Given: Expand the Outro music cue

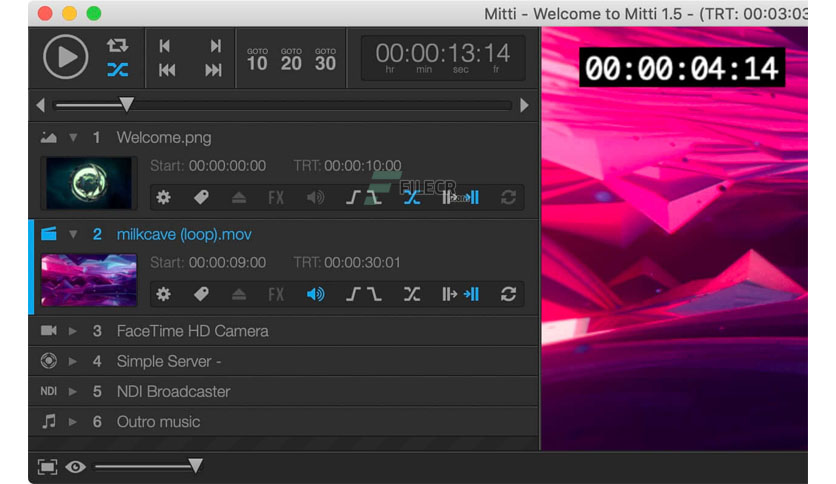Looking at the screenshot, I should point(73,422).
